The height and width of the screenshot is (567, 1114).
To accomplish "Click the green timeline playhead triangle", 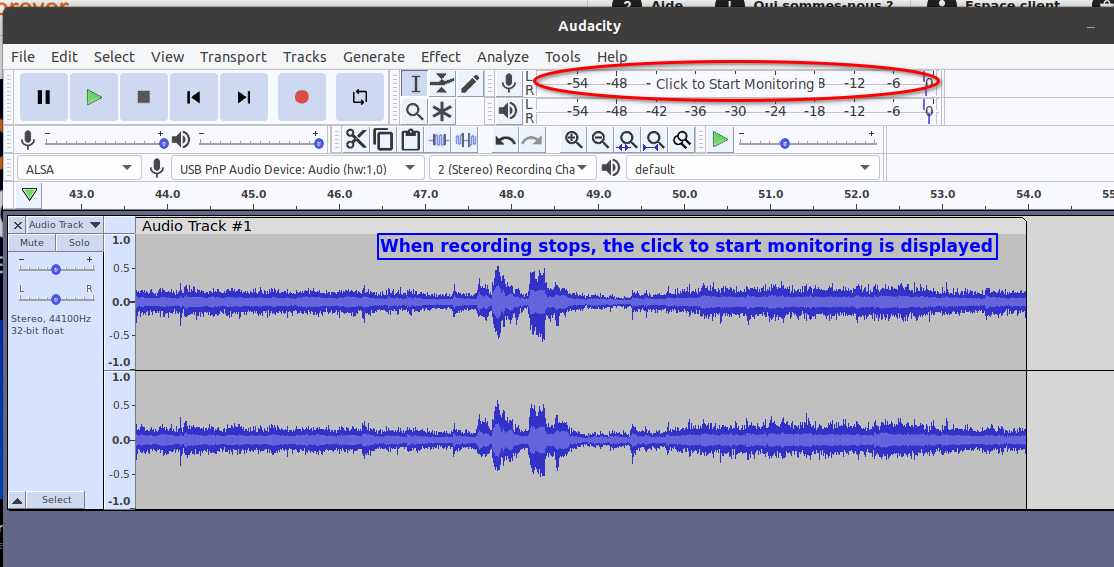I will tap(29, 194).
